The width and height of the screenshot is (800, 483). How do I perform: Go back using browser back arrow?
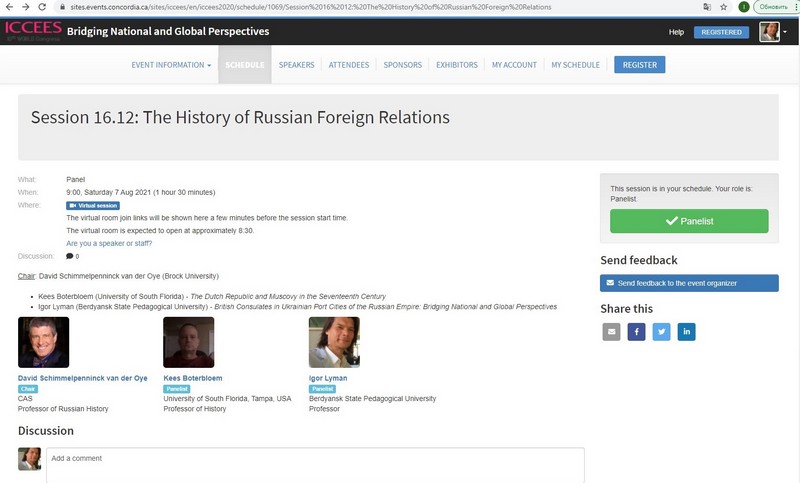(8, 7)
